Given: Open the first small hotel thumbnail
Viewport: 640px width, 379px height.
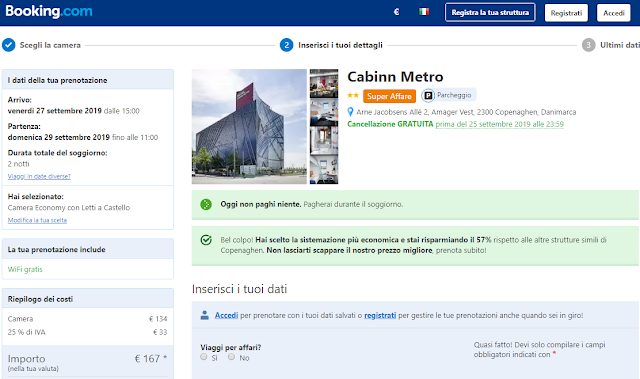Looking at the screenshot, I should tap(324, 83).
